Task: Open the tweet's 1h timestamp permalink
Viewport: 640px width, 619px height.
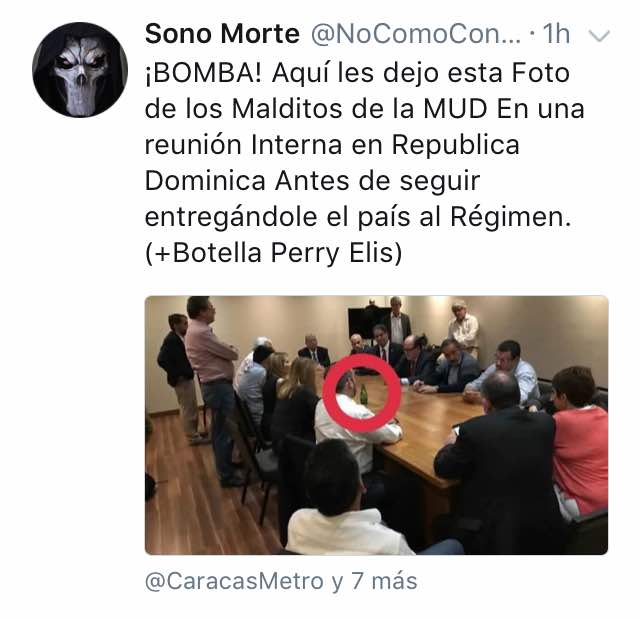Action: tap(556, 34)
